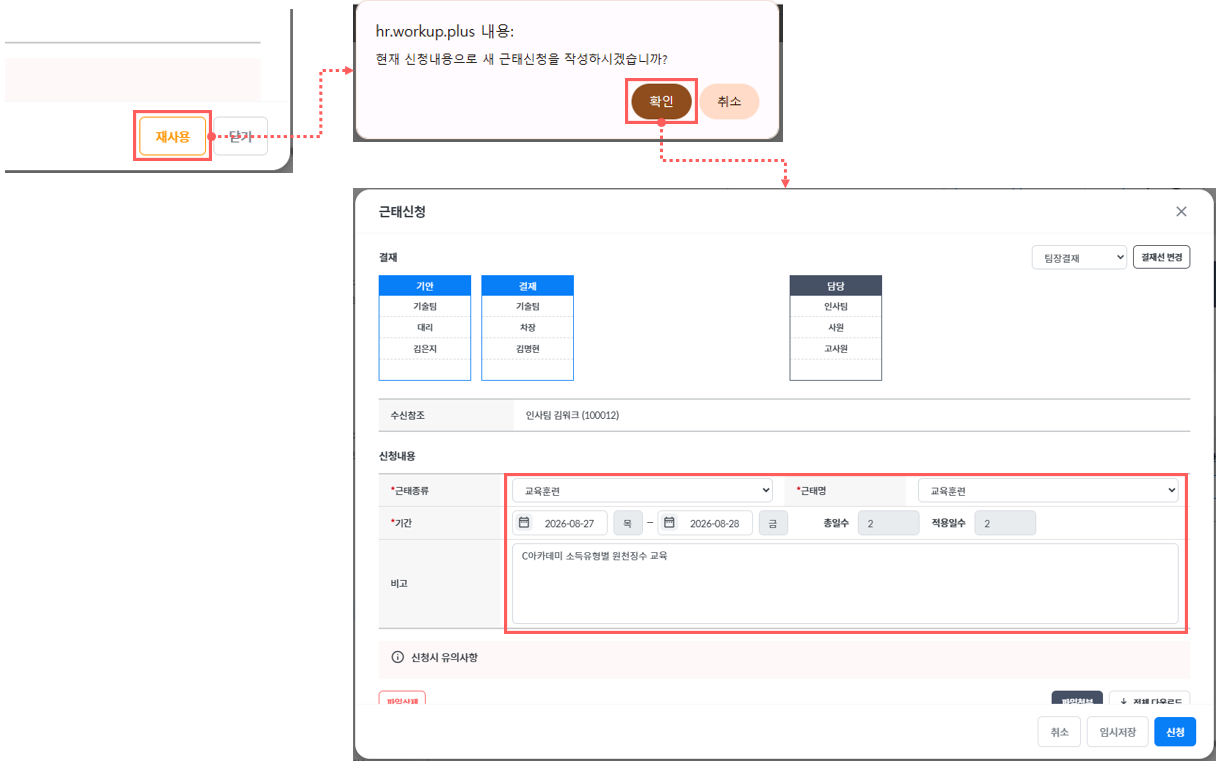1220x764 pixels.
Task: Click the orange 재사용 button
Action: pyautogui.click(x=172, y=137)
